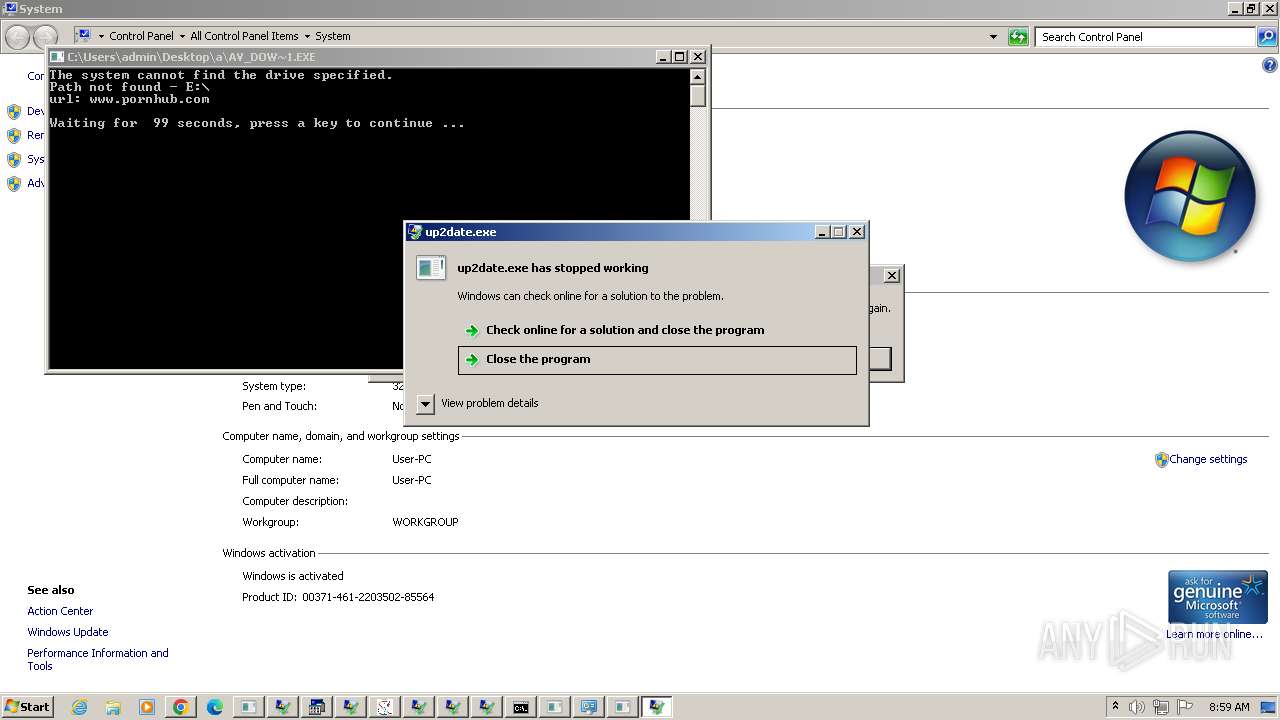Click the System protection shield icon in sidebar
This screenshot has height=720, width=1280.
[14, 160]
